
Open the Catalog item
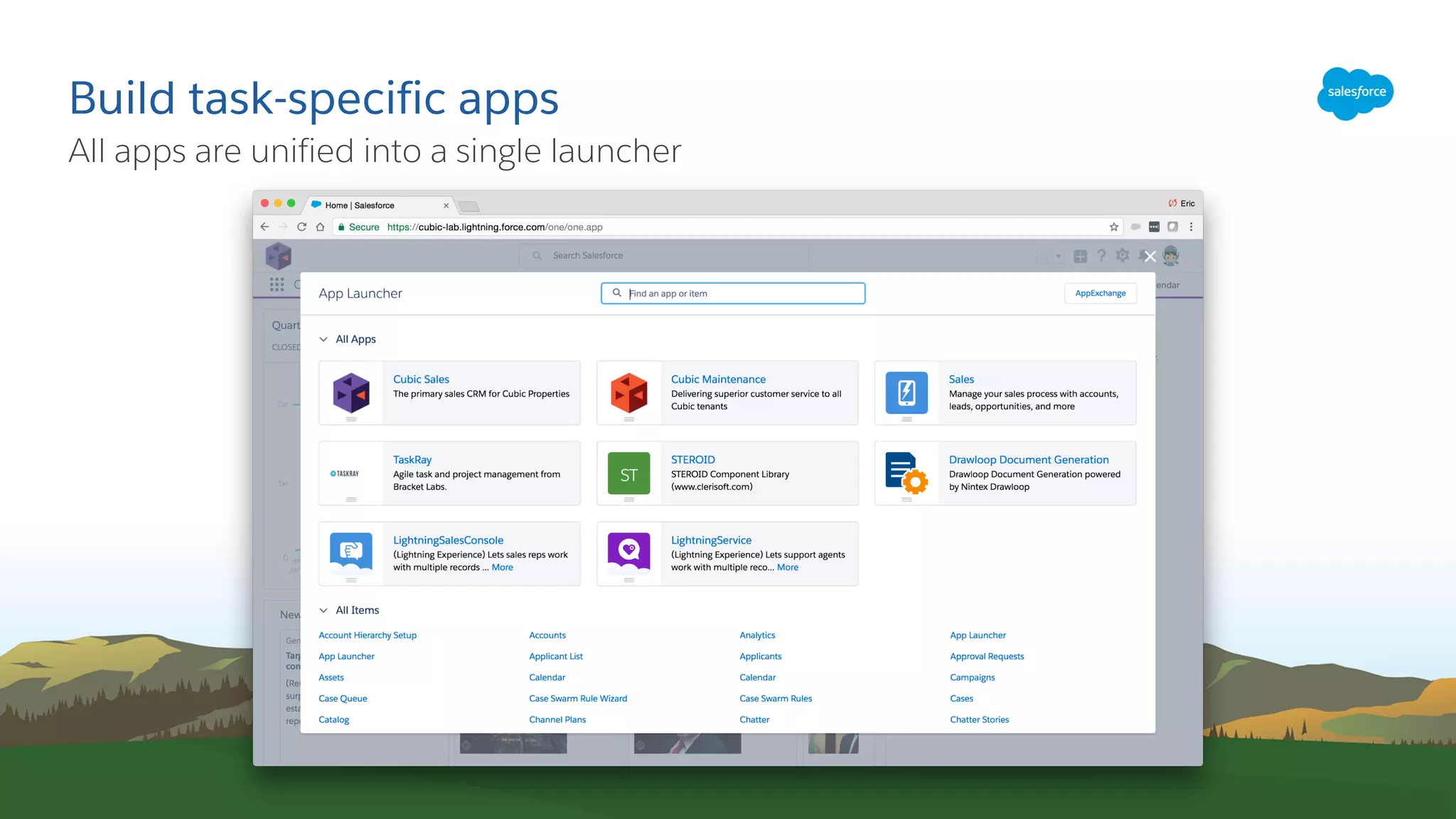click(334, 719)
